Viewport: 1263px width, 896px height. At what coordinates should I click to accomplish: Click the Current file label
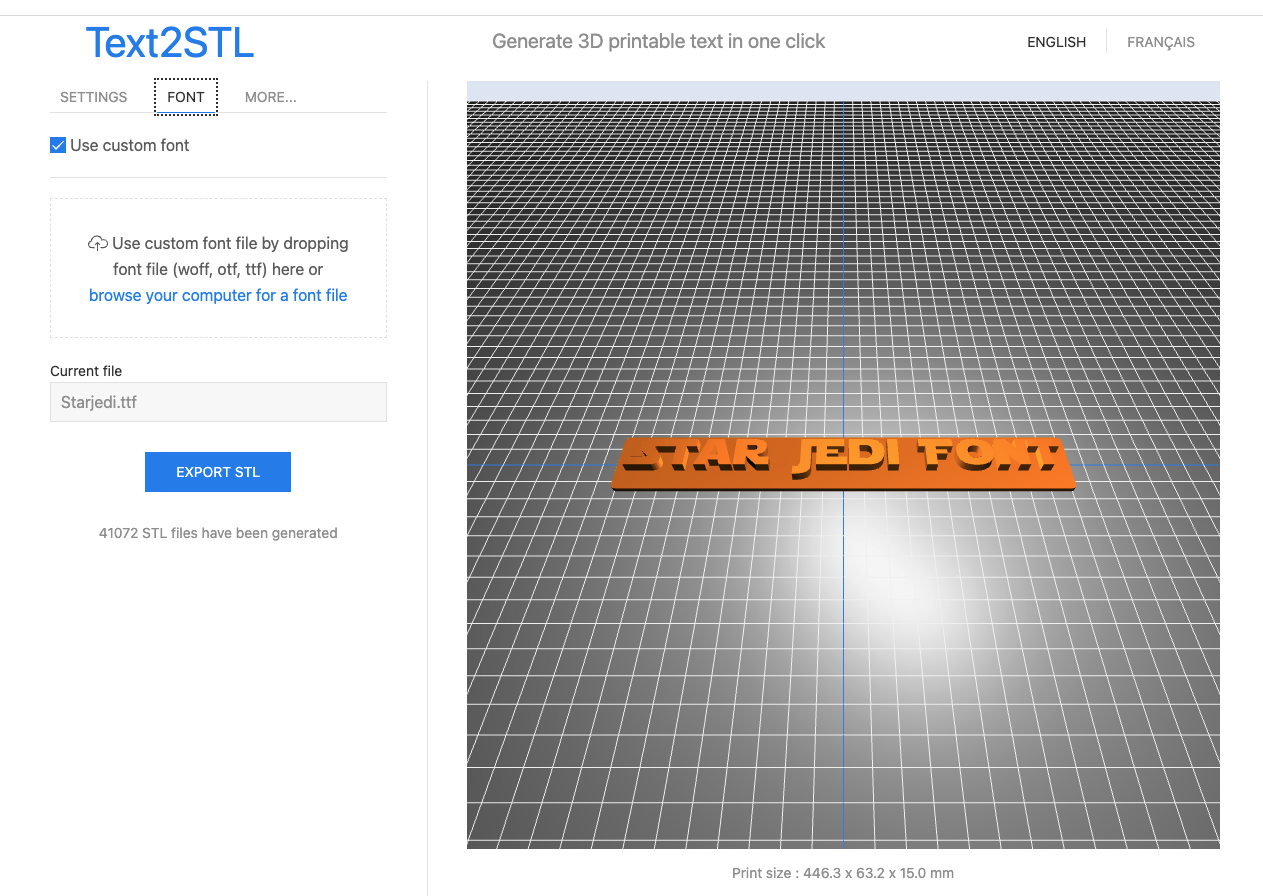tap(86, 371)
